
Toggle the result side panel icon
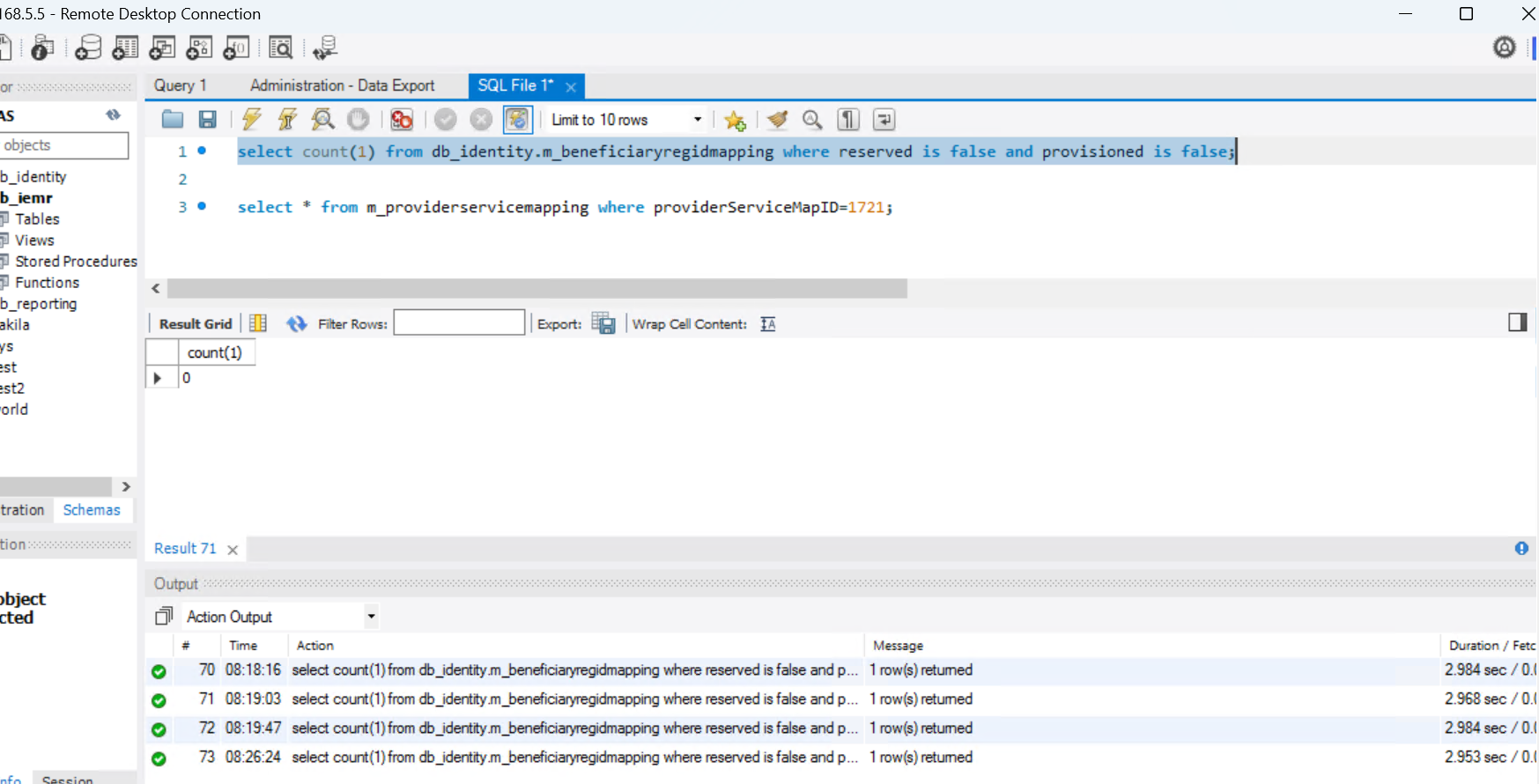point(1517,322)
